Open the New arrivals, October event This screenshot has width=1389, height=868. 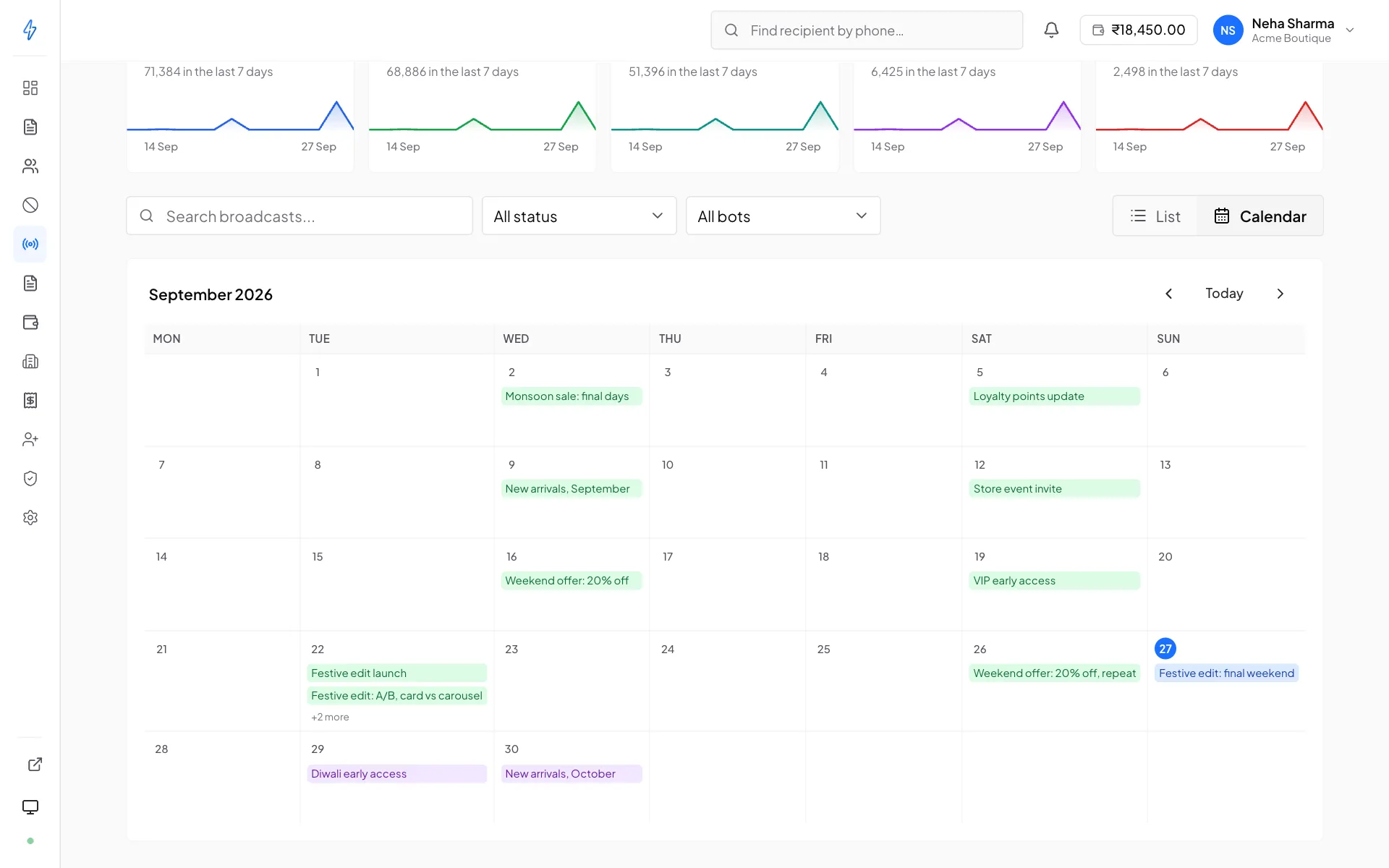tap(572, 774)
